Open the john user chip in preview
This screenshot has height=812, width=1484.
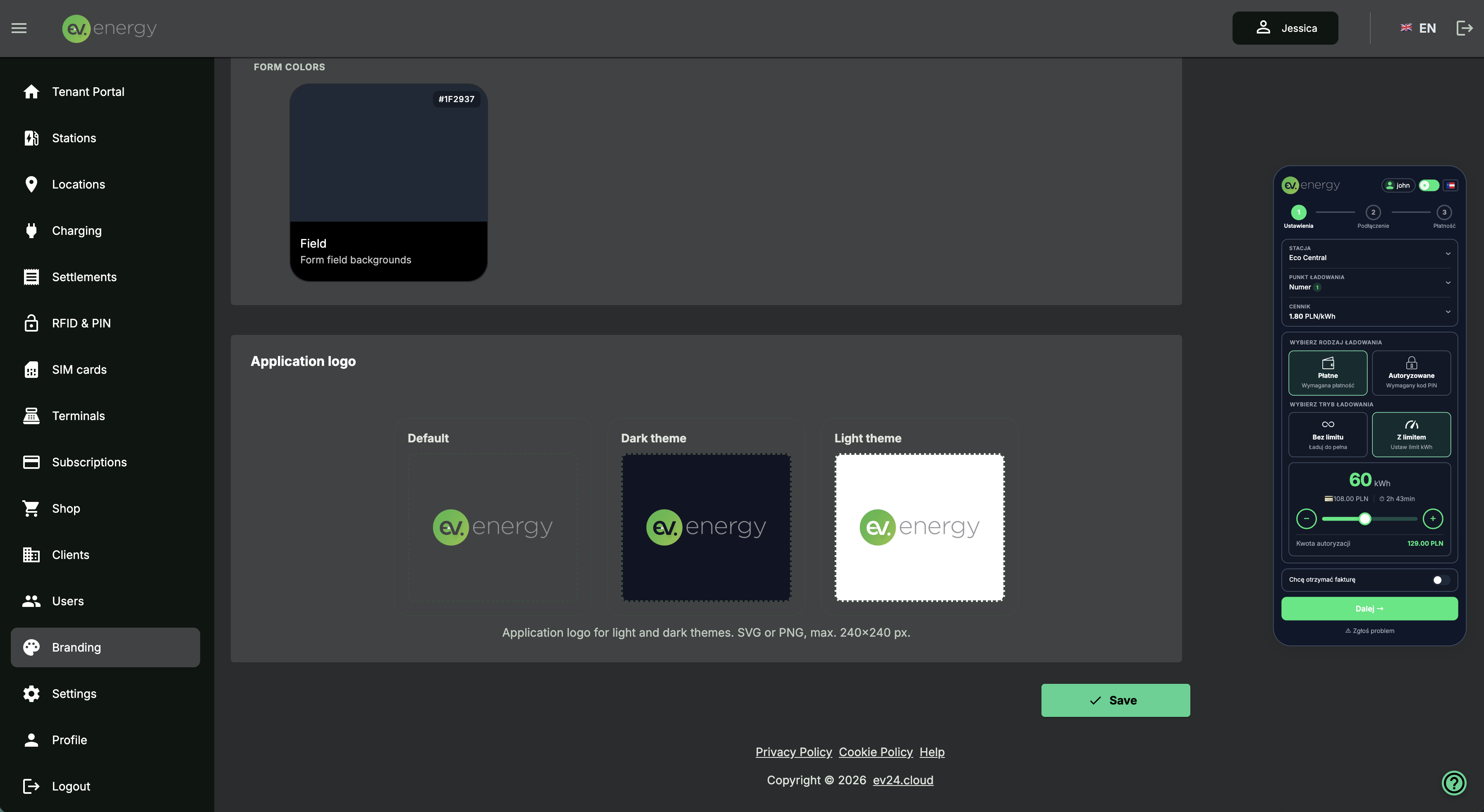coord(1398,186)
